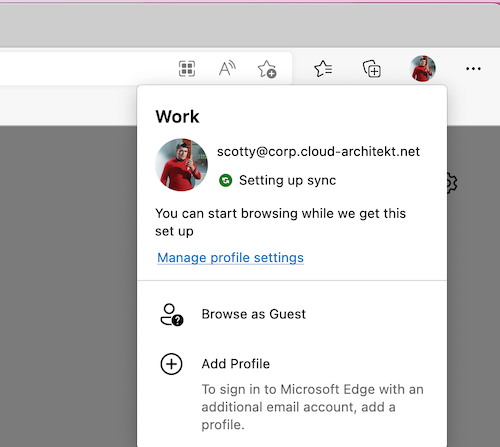Click the Setting up sync text
Image resolution: width=500 pixels, height=447 pixels.
coord(288,180)
